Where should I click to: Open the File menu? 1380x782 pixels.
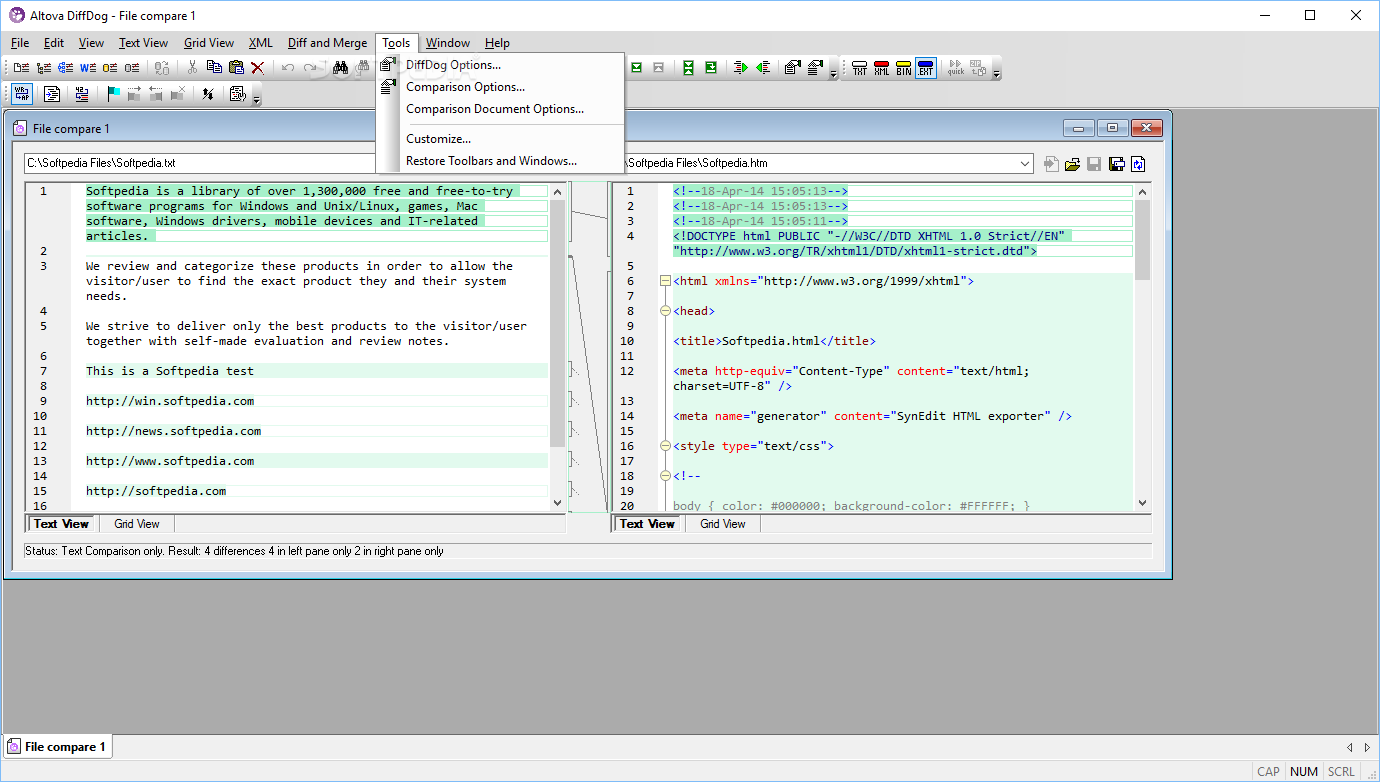click(20, 43)
